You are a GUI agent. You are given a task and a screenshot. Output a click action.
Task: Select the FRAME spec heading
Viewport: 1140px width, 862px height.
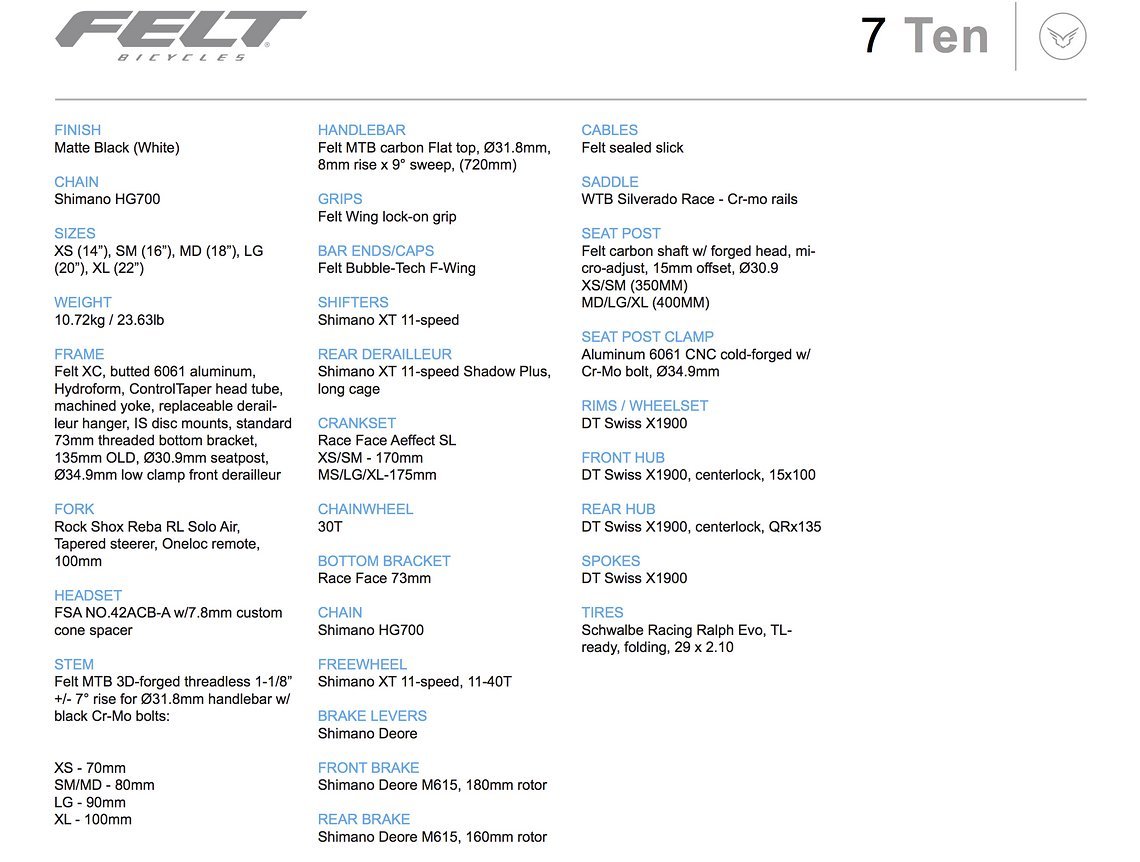click(79, 354)
